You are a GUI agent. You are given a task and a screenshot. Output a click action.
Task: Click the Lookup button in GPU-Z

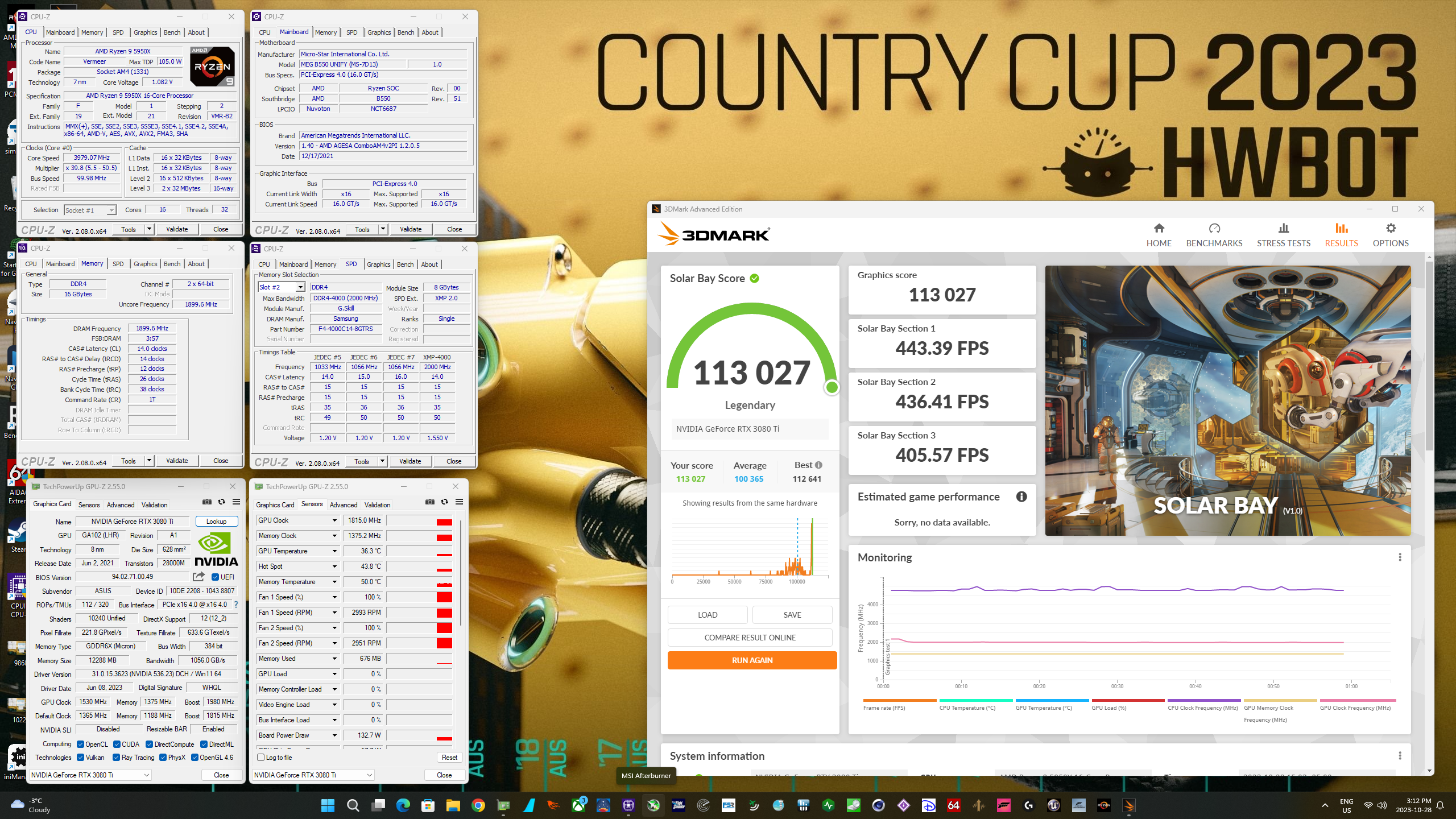(x=216, y=521)
